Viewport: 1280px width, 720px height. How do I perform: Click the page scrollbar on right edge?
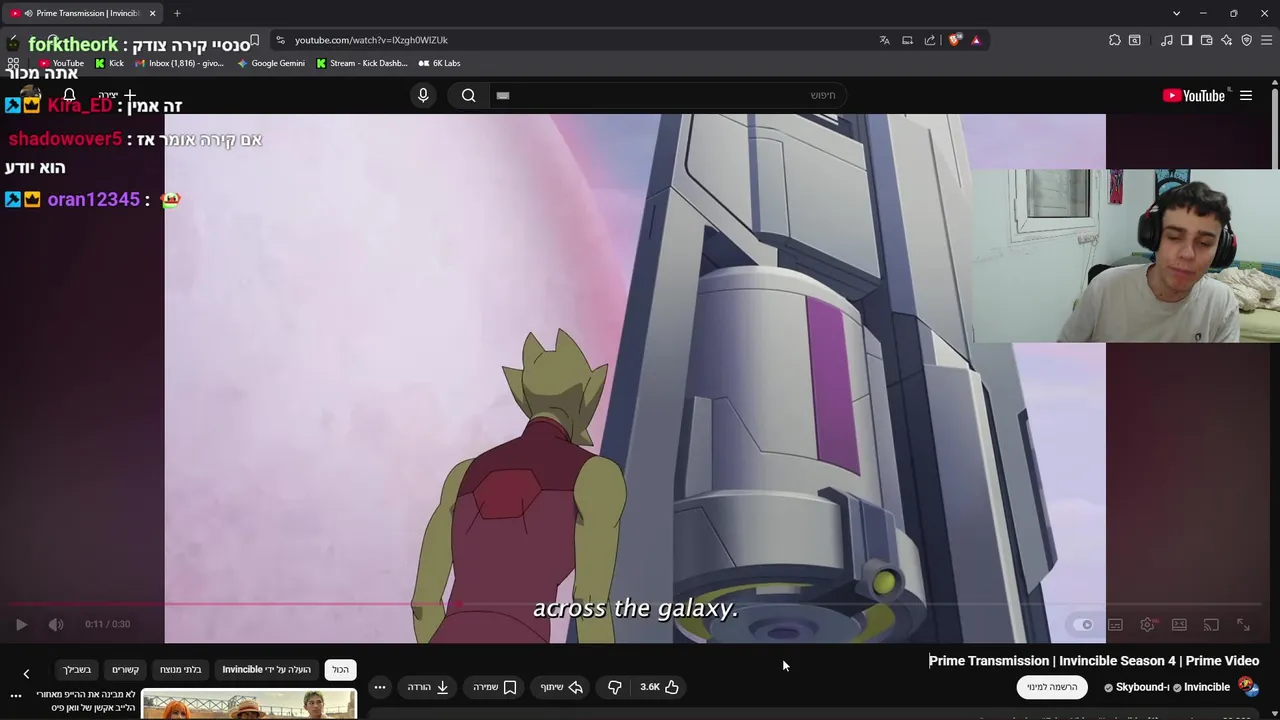[1275, 130]
